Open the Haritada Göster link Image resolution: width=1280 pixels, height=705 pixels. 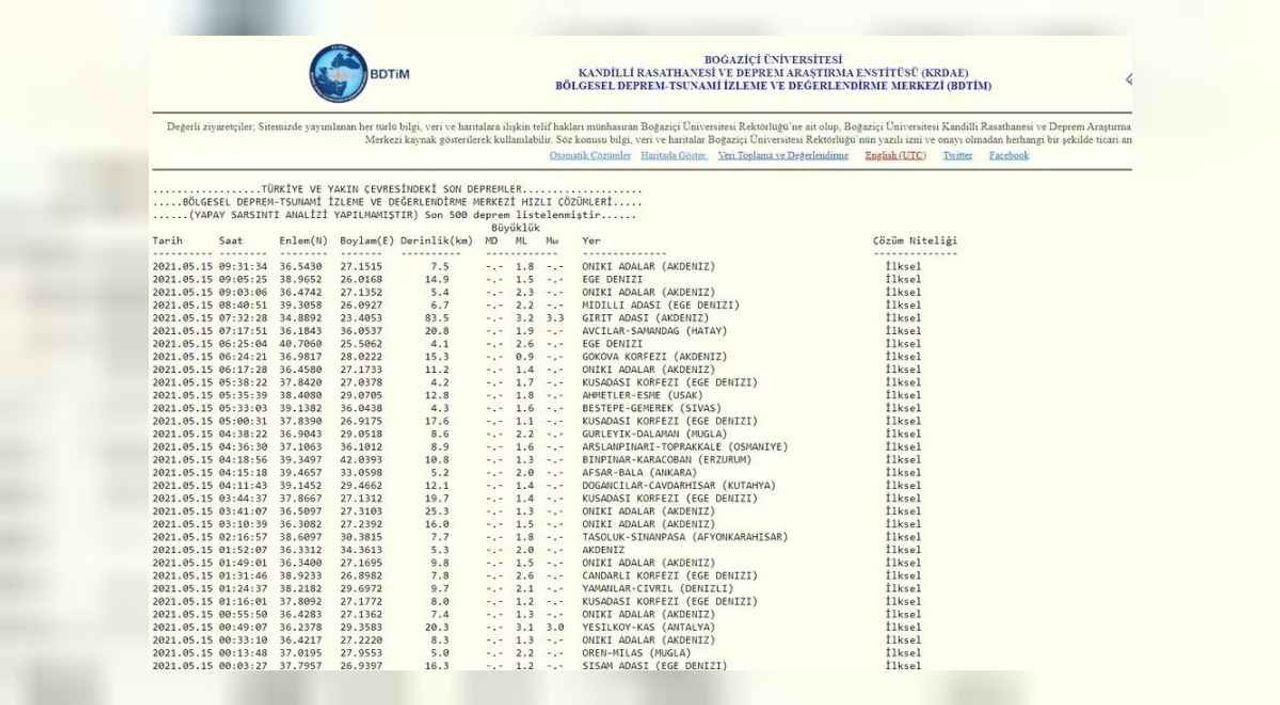tap(674, 155)
